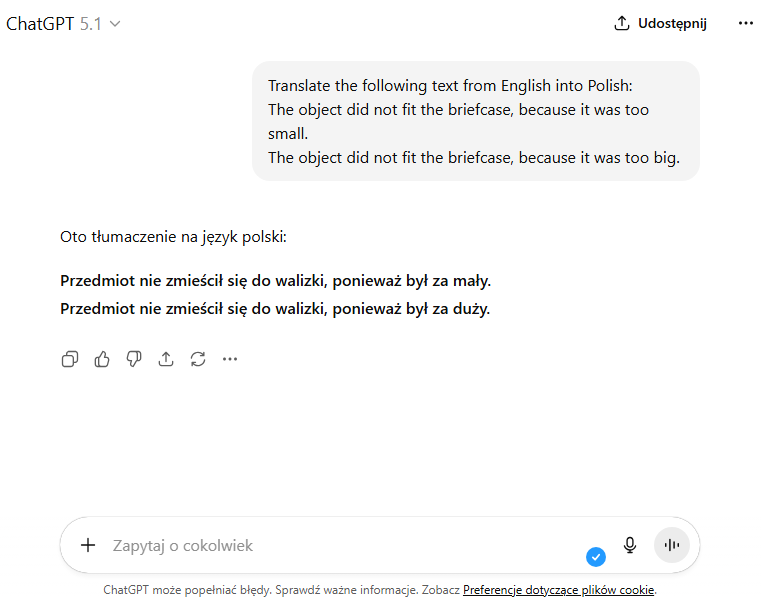Click the blue checkmark badge in input box
Image resolution: width=761 pixels, height=597 pixels.
pyautogui.click(x=596, y=557)
